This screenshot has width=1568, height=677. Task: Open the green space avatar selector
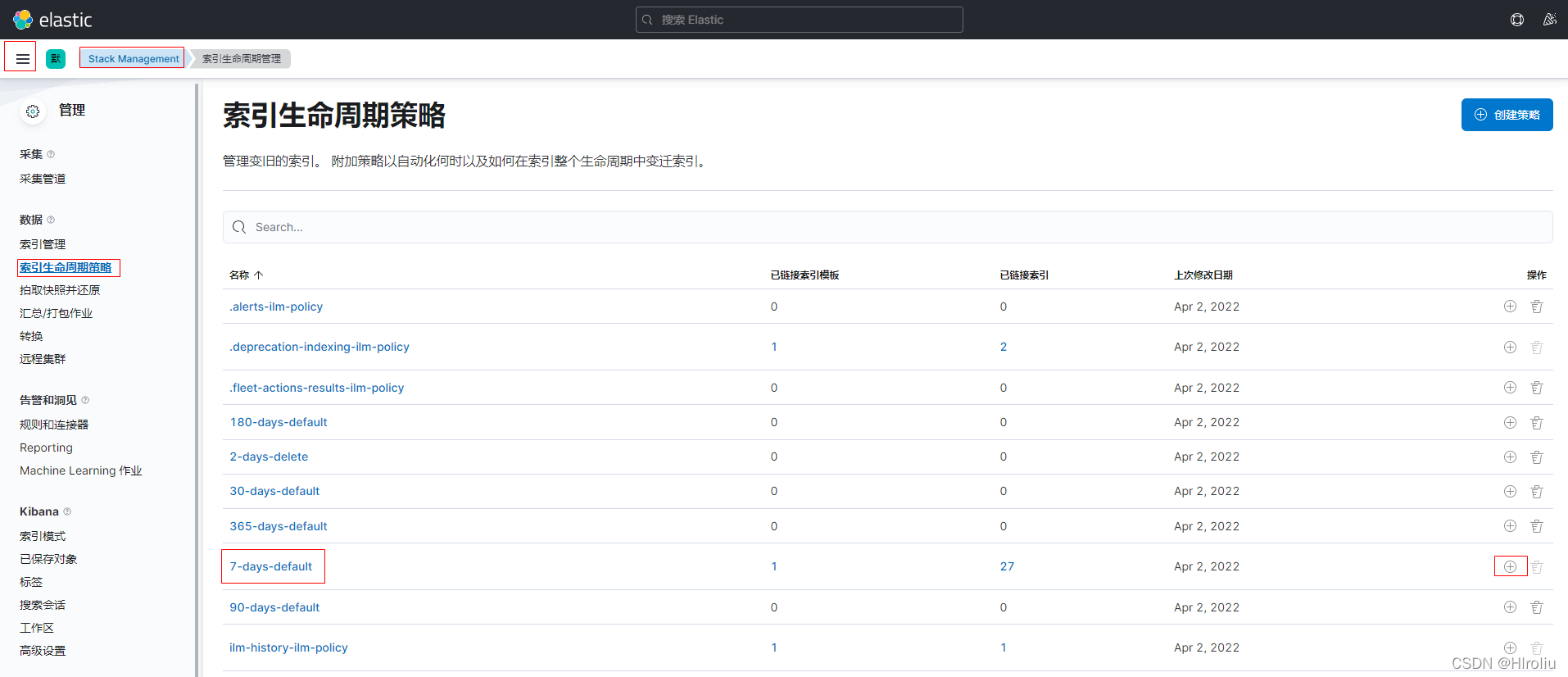(56, 59)
